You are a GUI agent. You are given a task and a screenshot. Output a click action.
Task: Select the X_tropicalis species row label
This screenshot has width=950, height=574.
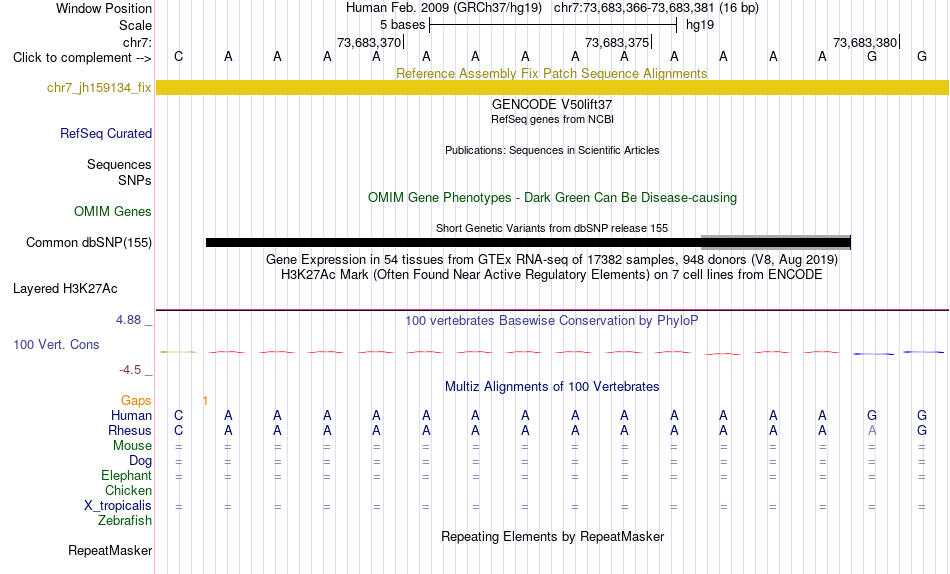(118, 506)
